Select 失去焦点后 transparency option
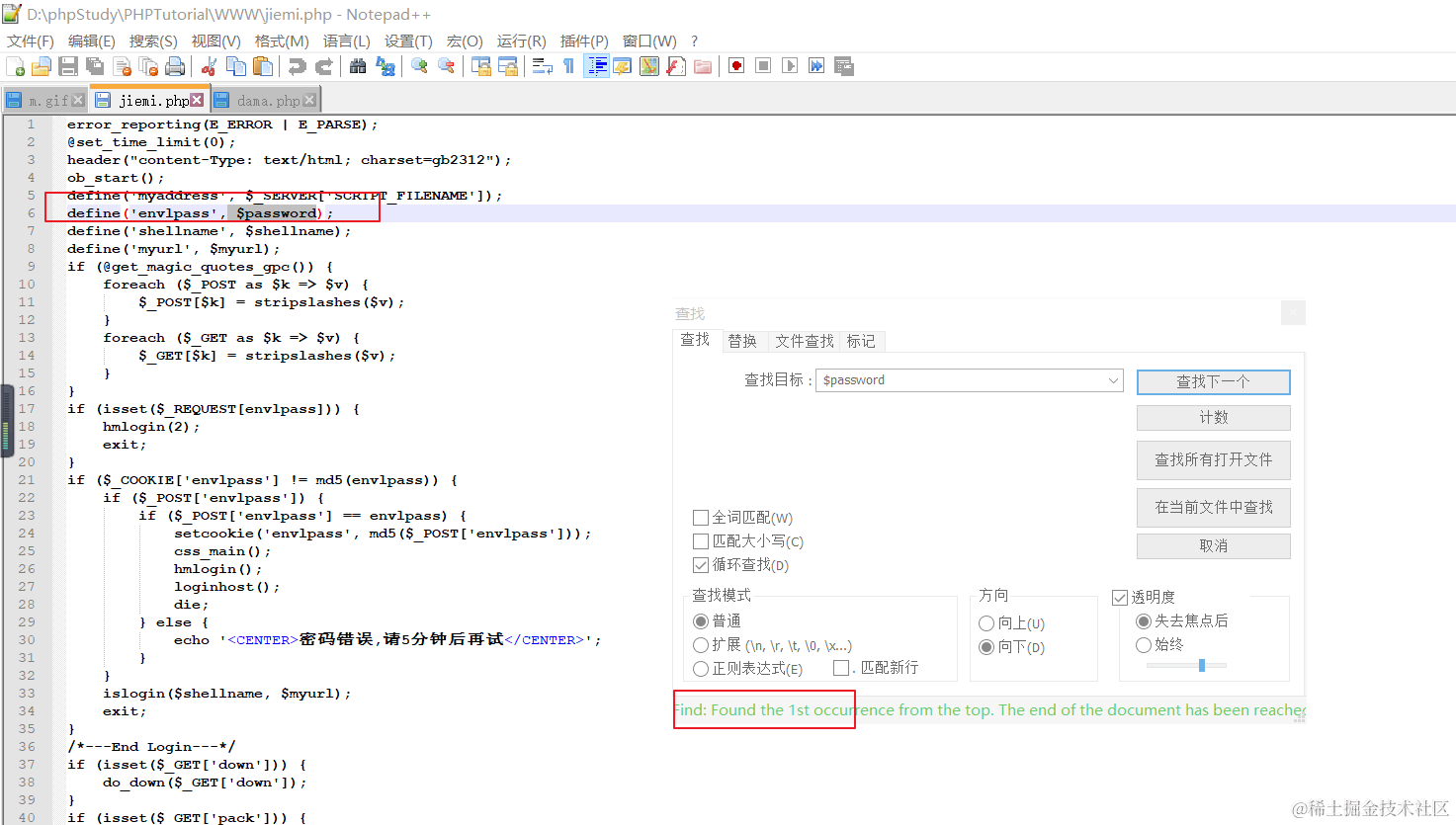Image resolution: width=1456 pixels, height=825 pixels. pyautogui.click(x=1144, y=620)
